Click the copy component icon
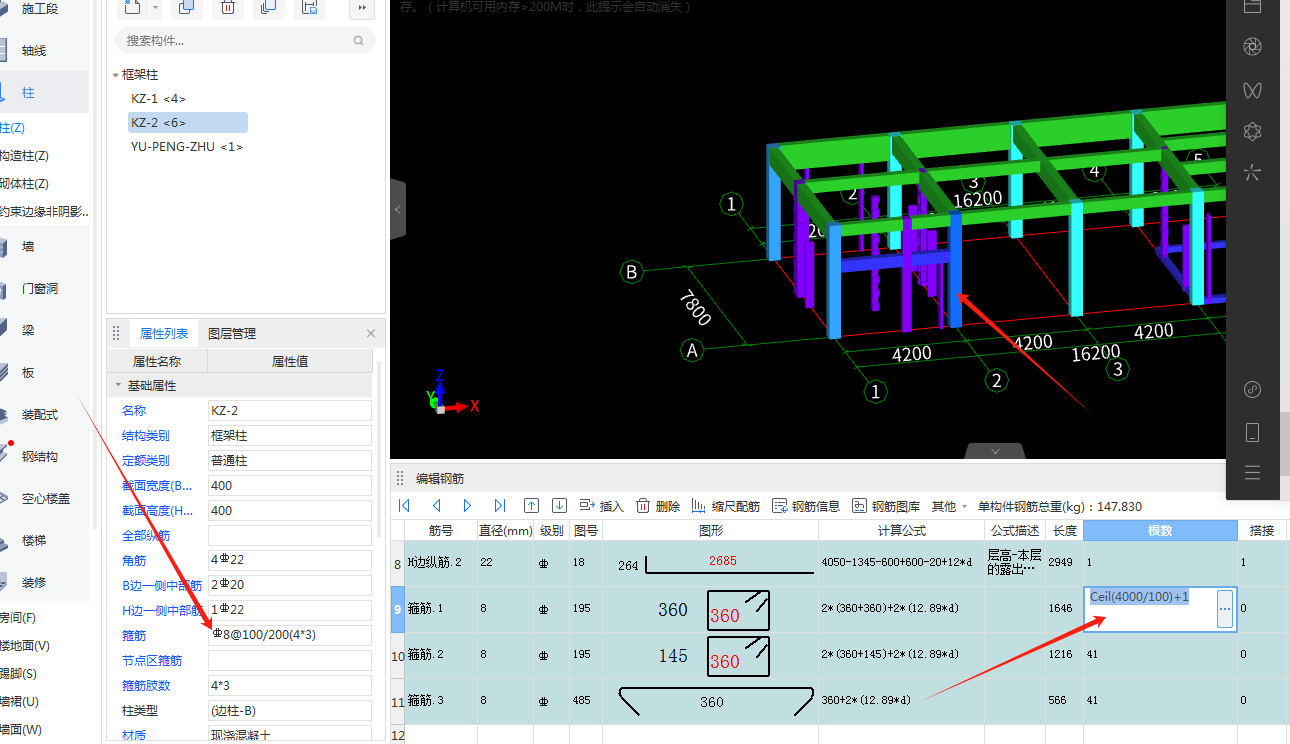The width and height of the screenshot is (1290, 744). point(186,8)
